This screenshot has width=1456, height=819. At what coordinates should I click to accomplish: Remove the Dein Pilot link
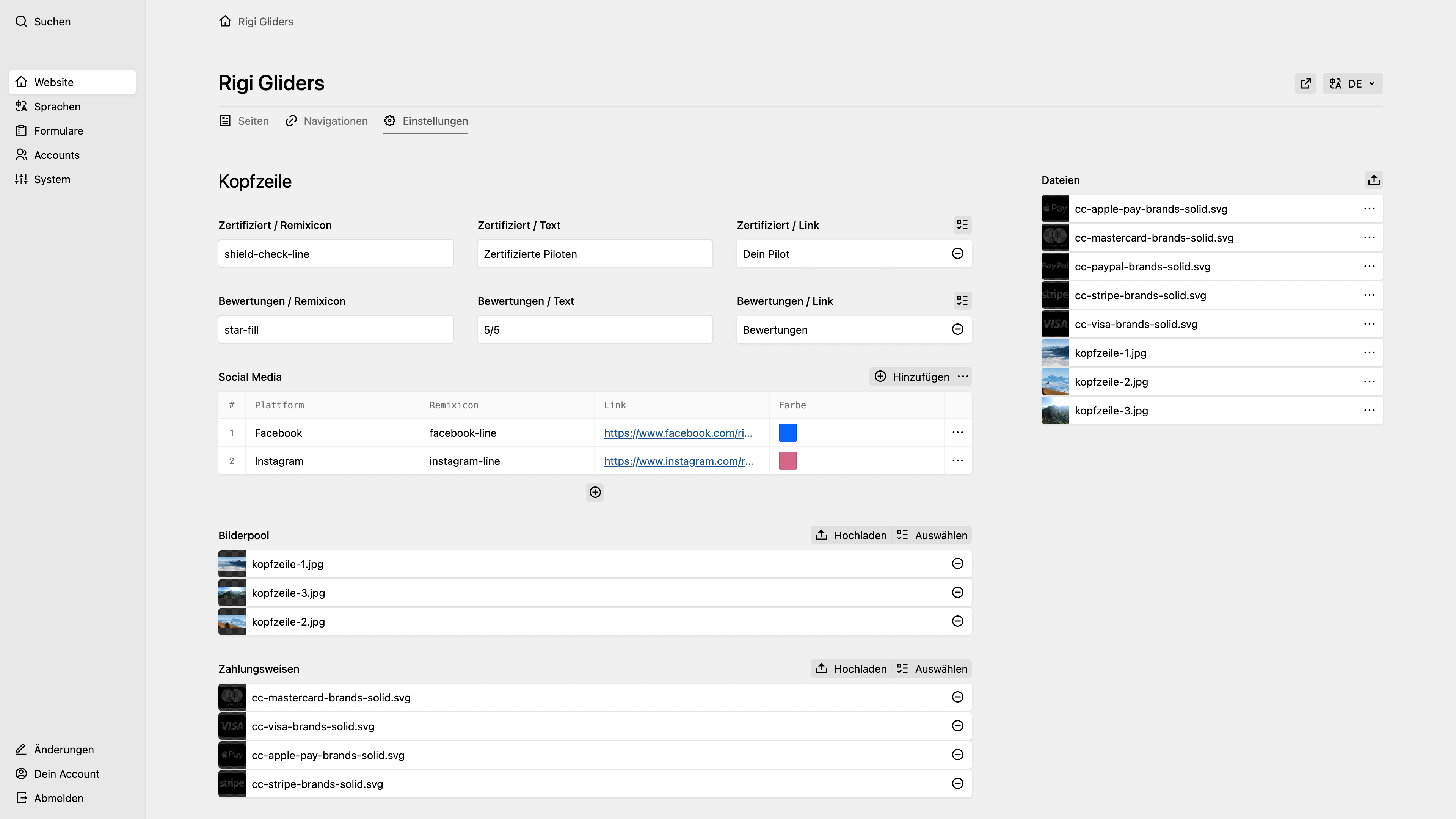click(x=957, y=253)
